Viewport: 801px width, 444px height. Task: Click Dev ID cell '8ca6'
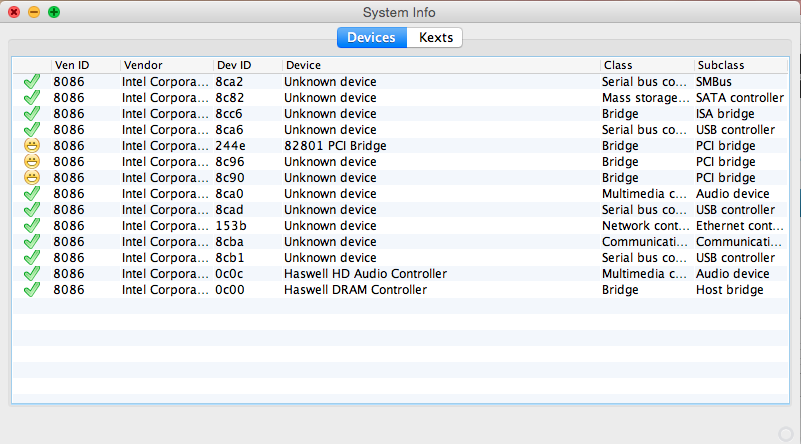[229, 130]
